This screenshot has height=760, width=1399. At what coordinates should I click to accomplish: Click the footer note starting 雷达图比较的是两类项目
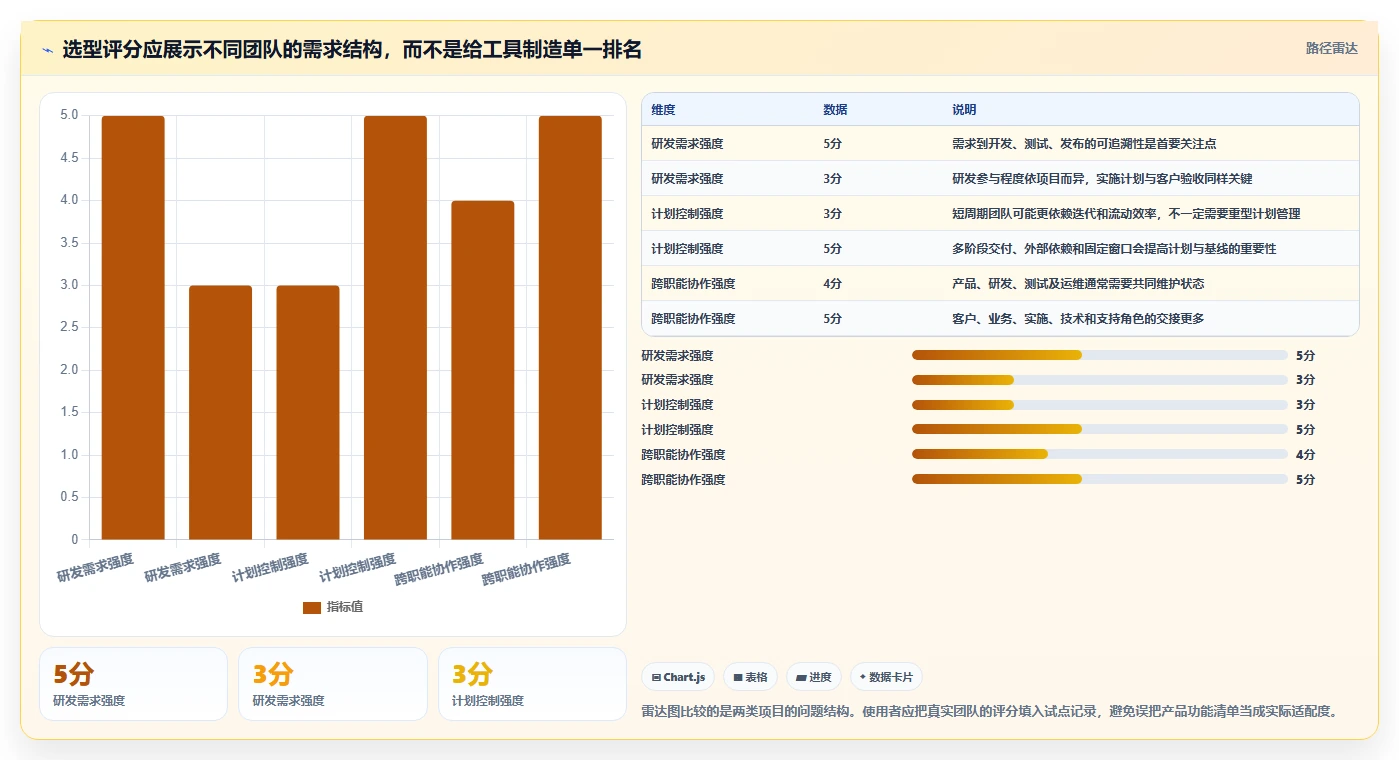tap(989, 712)
